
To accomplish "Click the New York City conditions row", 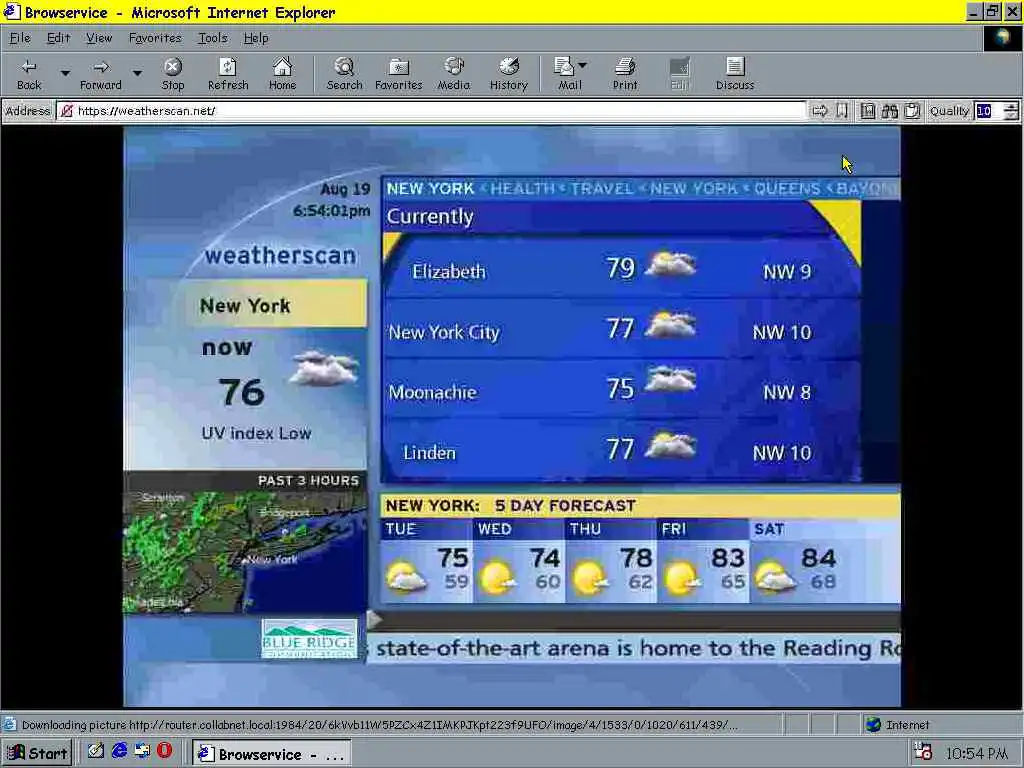I will (x=622, y=329).
